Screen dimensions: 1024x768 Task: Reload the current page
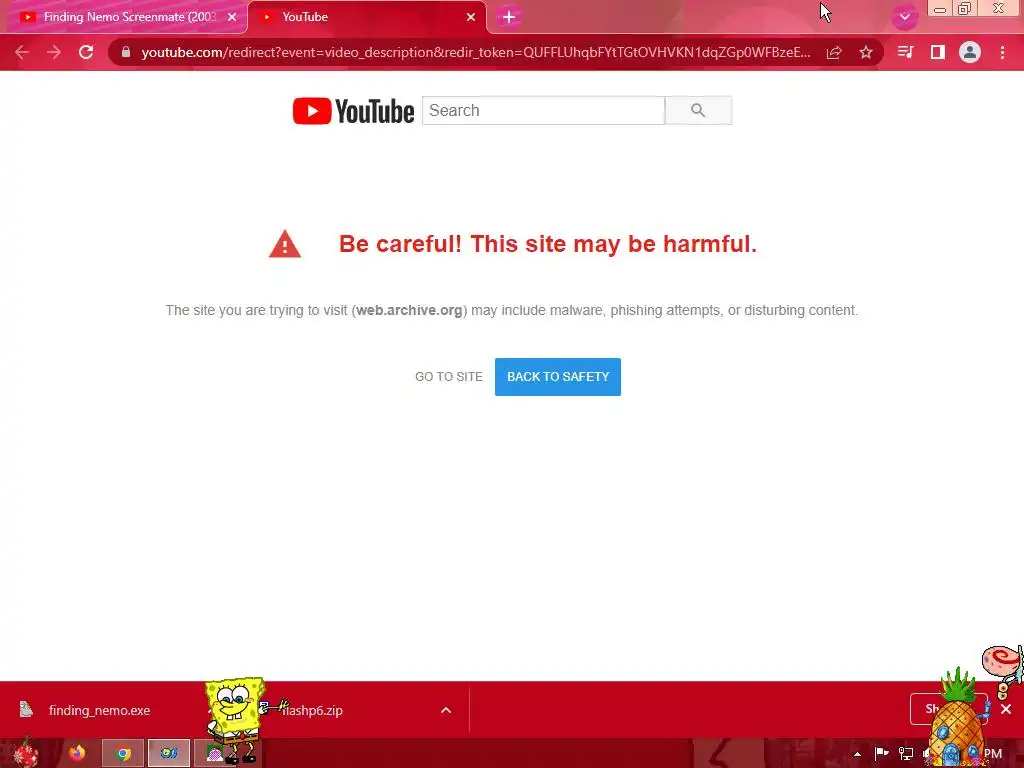pyautogui.click(x=86, y=52)
